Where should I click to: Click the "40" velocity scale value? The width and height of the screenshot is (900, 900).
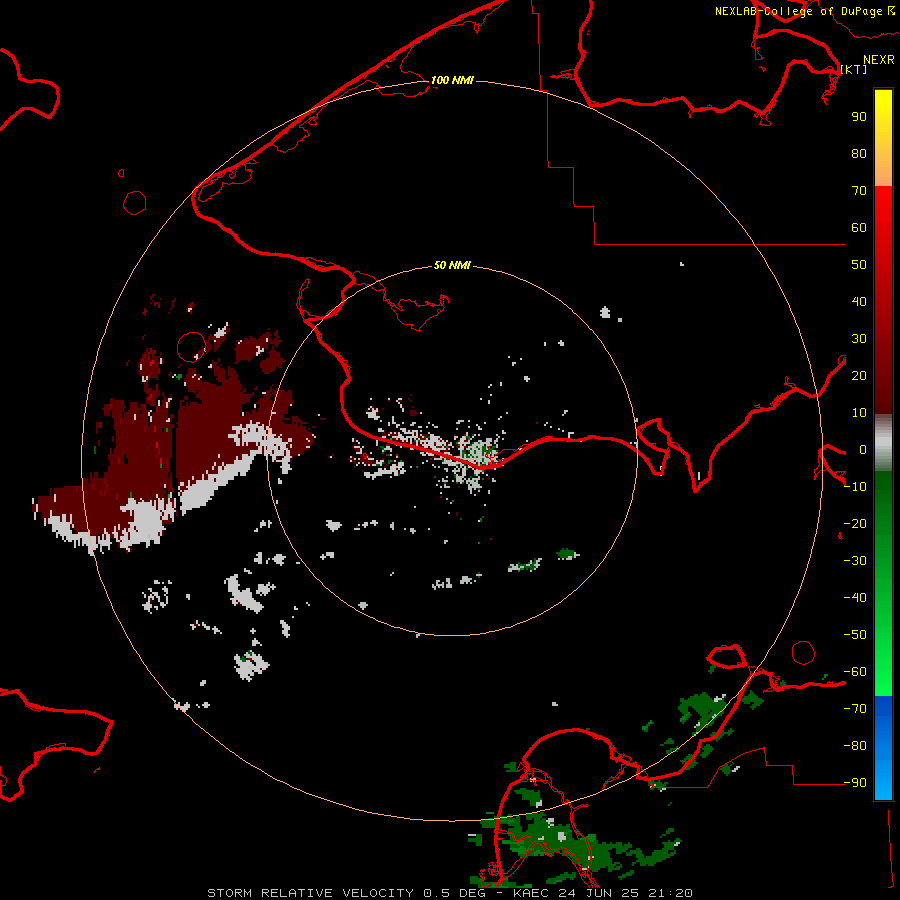click(x=859, y=302)
